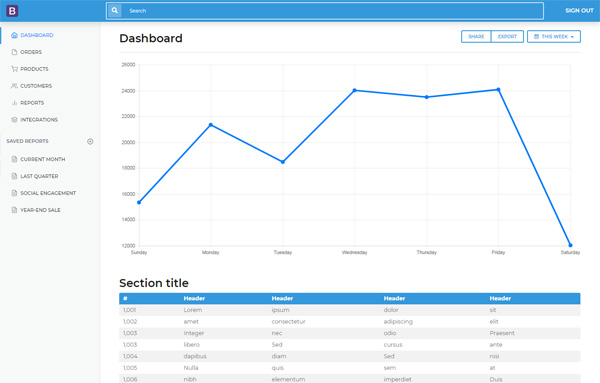Open Reports from the sidebar

click(32, 103)
